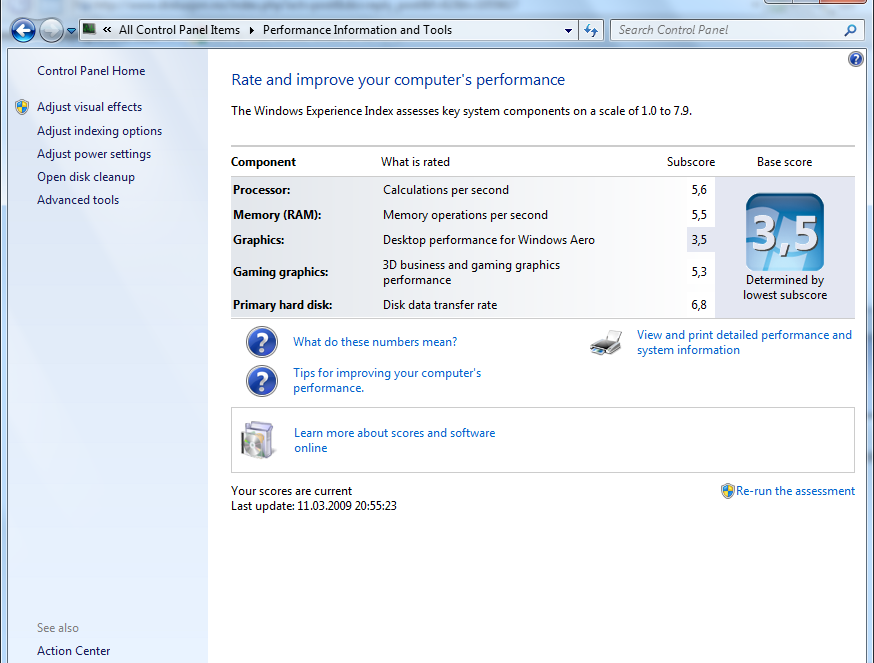Click the Component column header
The width and height of the screenshot is (874, 663).
coord(263,162)
